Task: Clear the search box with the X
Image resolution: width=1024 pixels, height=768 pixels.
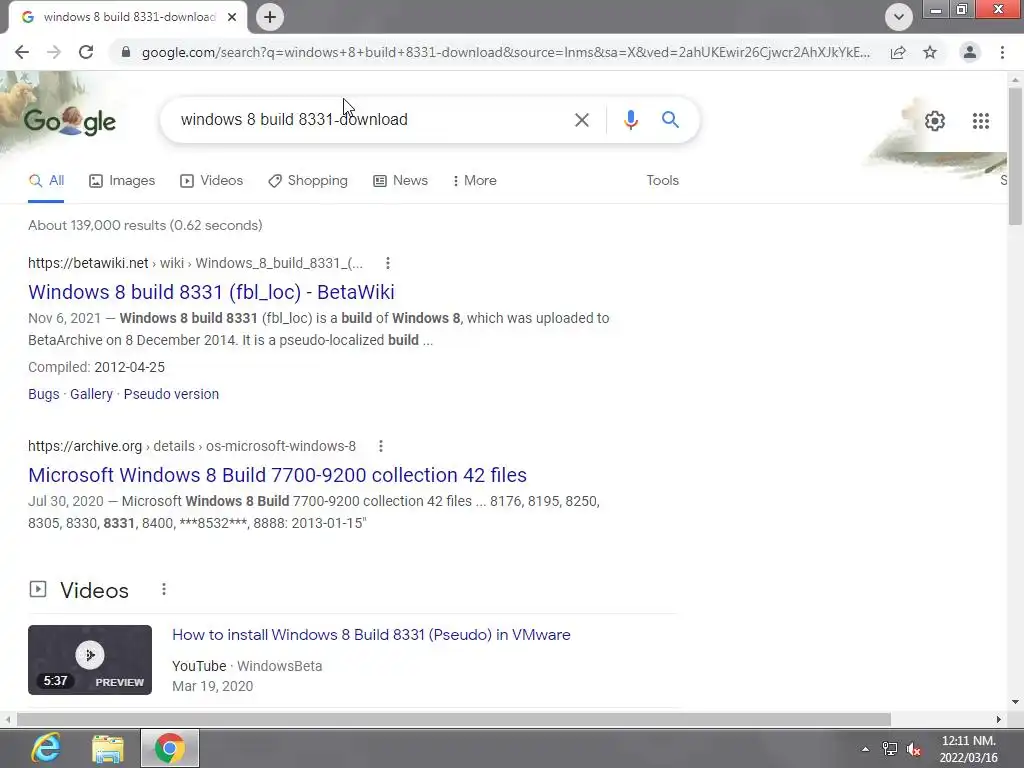Action: [x=581, y=120]
